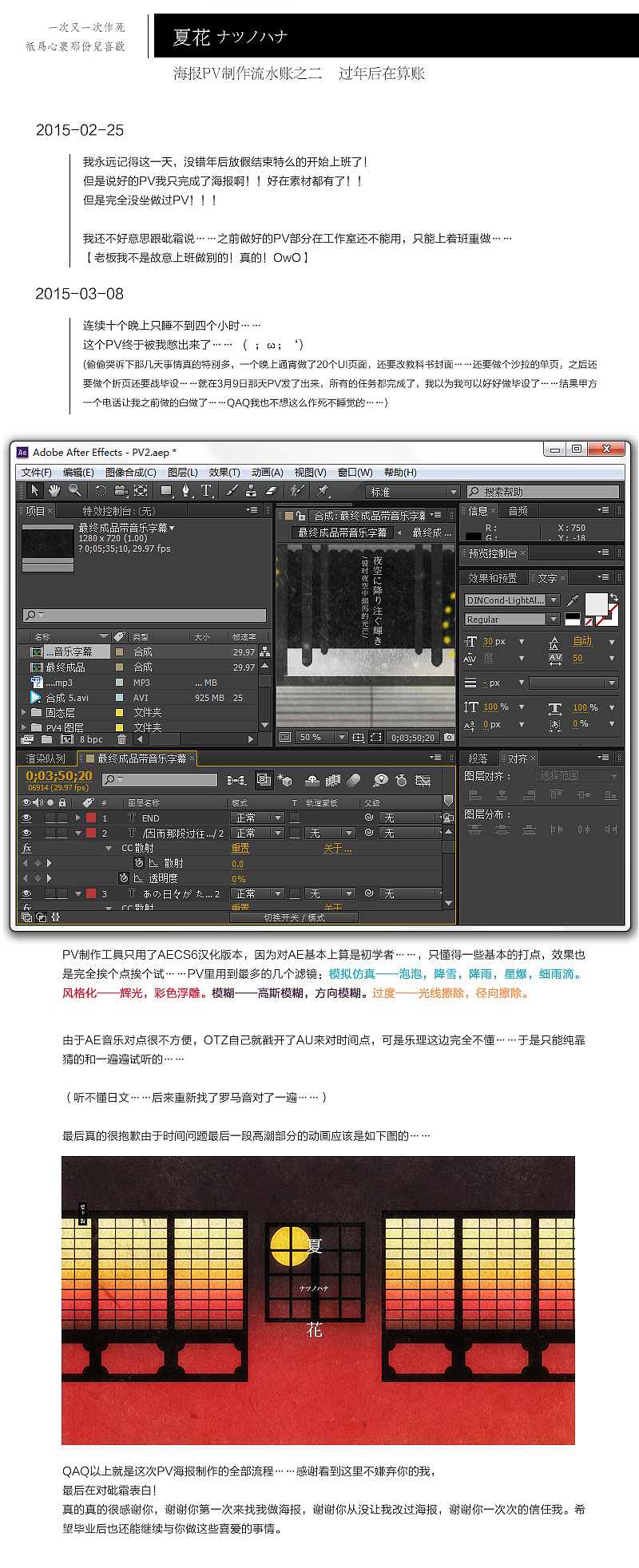Select the Hand tool

(54, 490)
